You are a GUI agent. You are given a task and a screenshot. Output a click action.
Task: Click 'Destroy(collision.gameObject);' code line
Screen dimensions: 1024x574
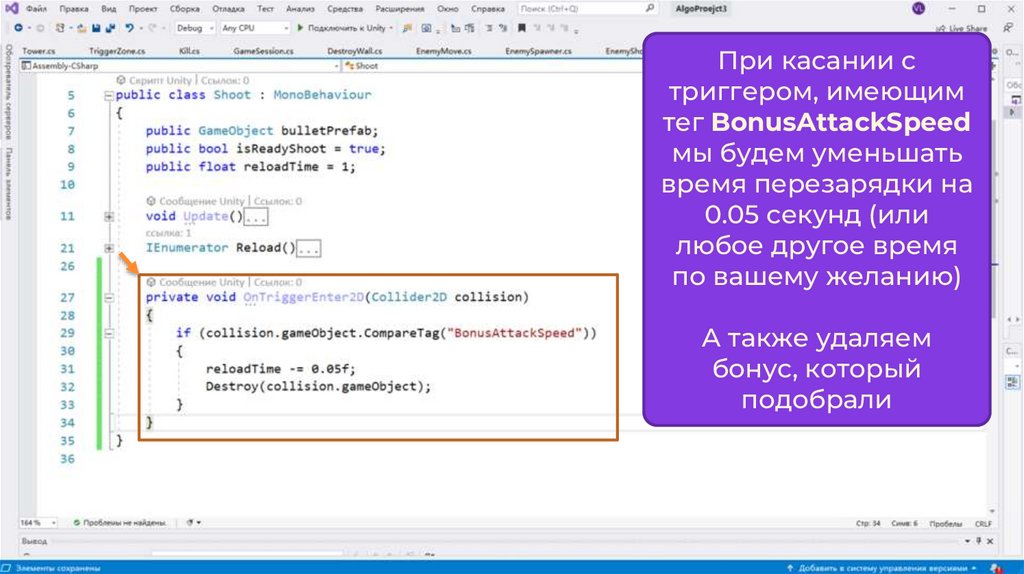click(319, 387)
